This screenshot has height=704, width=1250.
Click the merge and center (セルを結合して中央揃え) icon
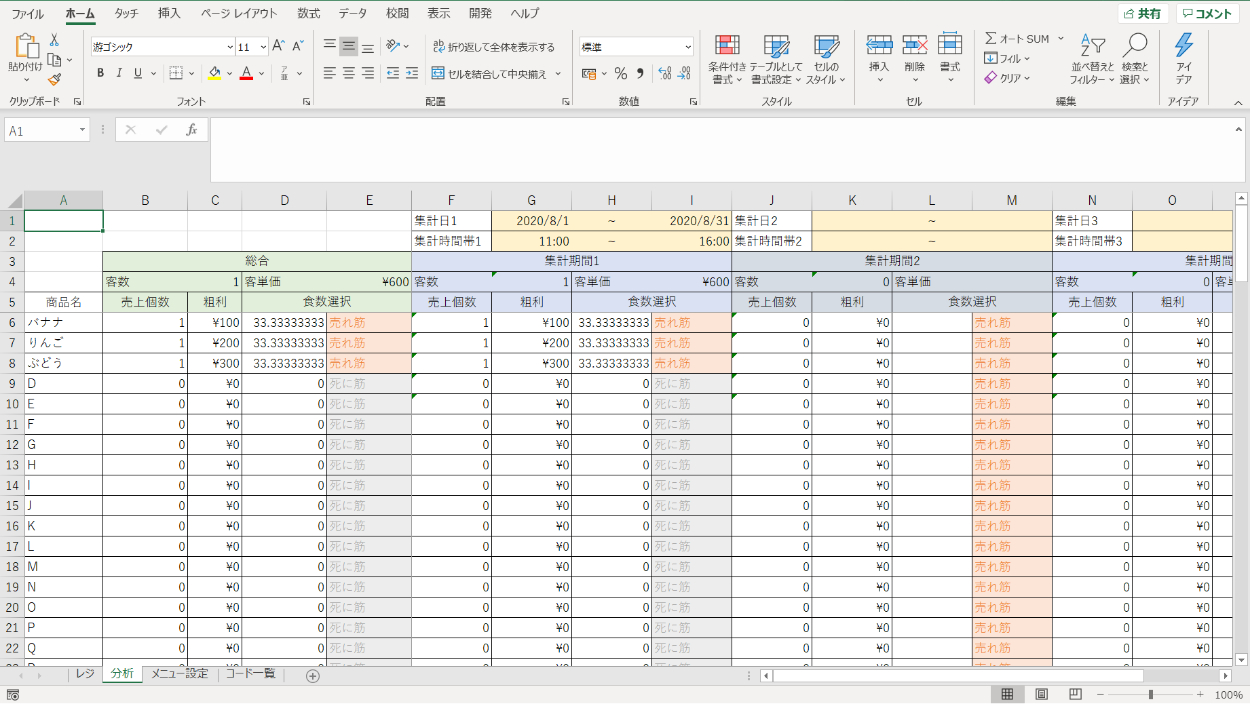click(x=439, y=73)
